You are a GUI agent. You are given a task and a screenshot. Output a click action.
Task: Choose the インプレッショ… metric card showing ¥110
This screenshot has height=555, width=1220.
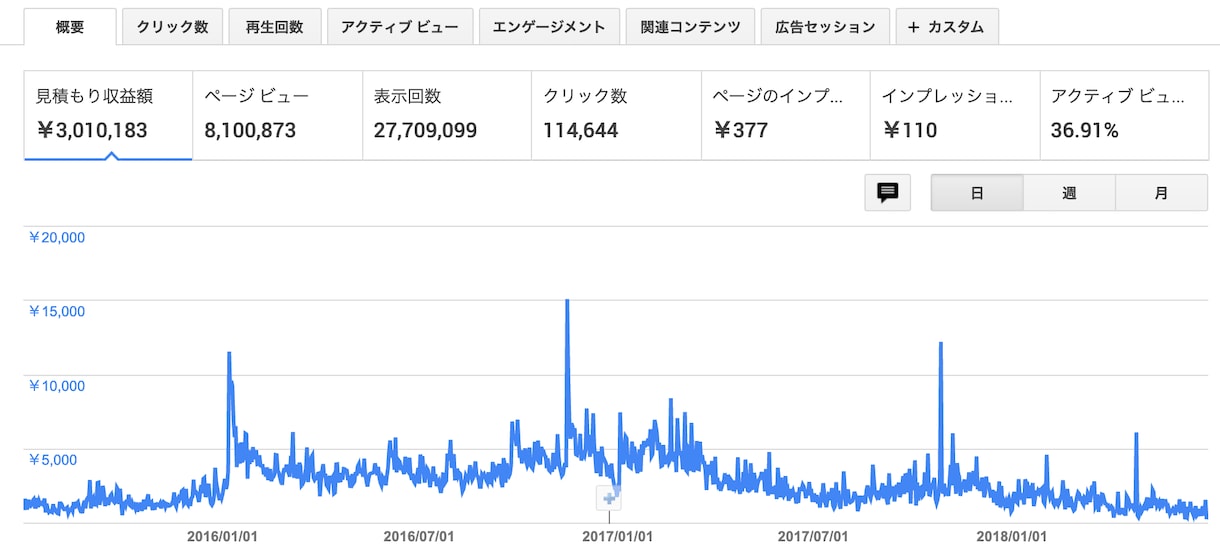(955, 115)
